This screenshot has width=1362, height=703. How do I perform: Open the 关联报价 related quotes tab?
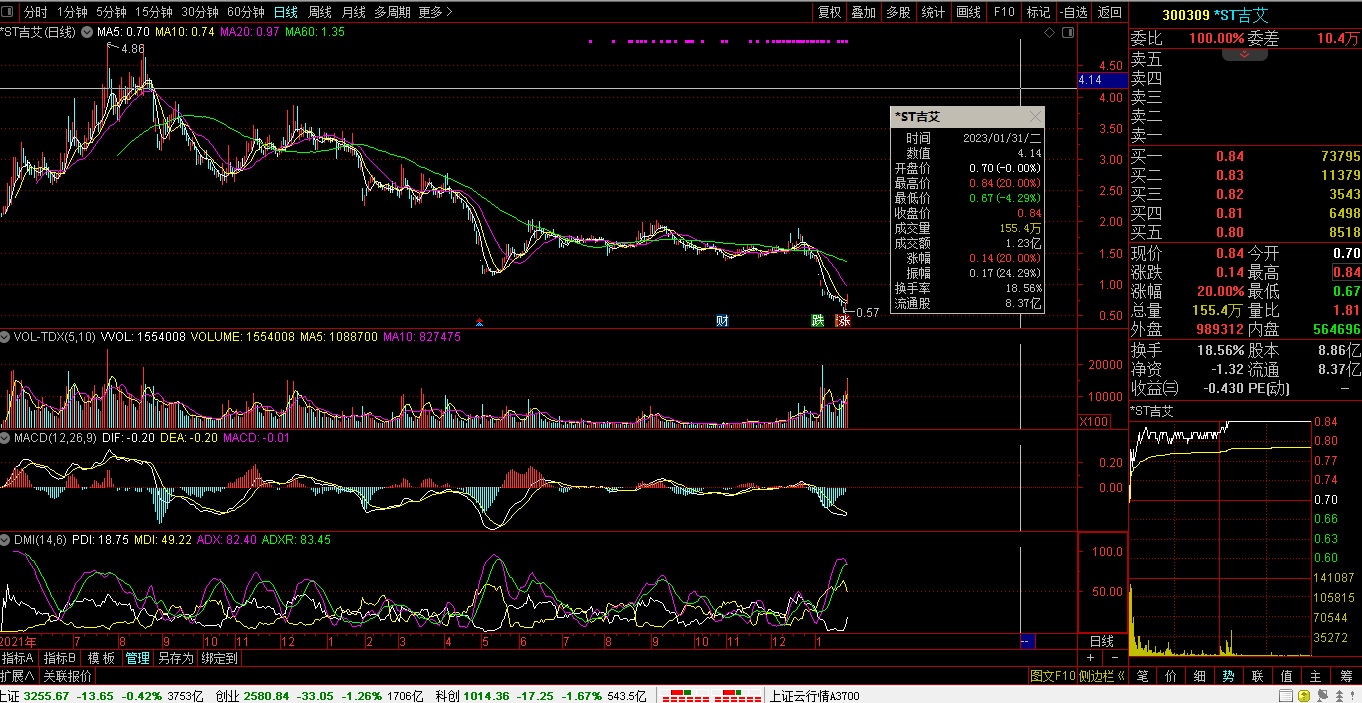(67, 676)
